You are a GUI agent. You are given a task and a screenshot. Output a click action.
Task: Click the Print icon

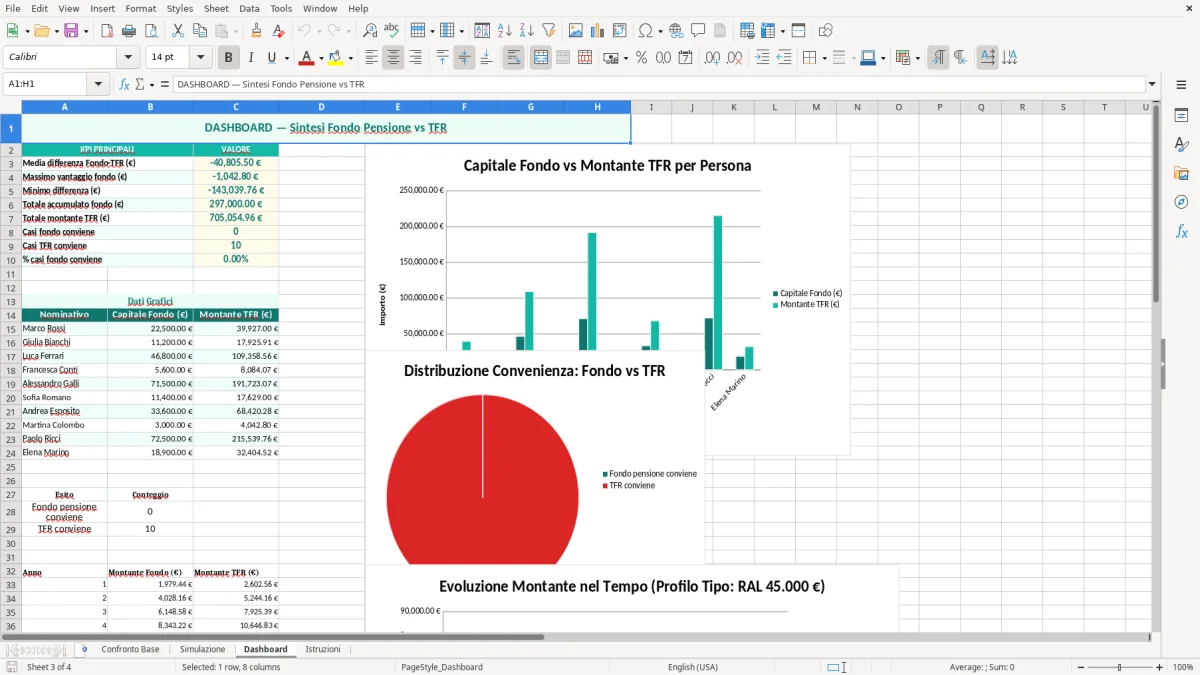pos(128,31)
